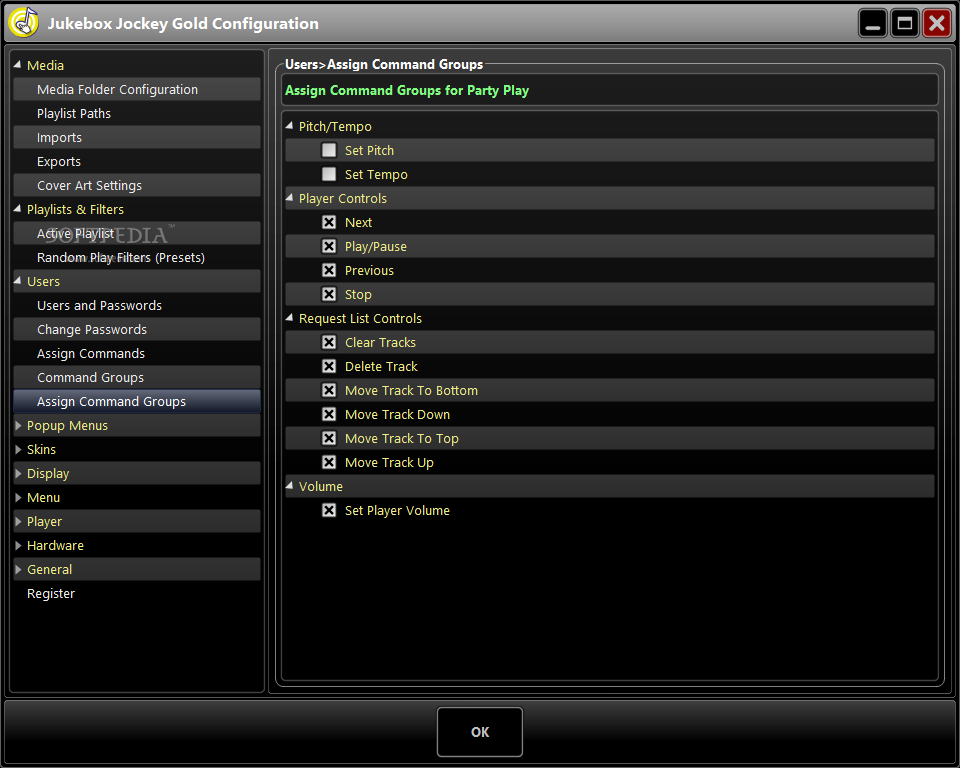Toggle the Delete Track checkbox

[x=329, y=366]
